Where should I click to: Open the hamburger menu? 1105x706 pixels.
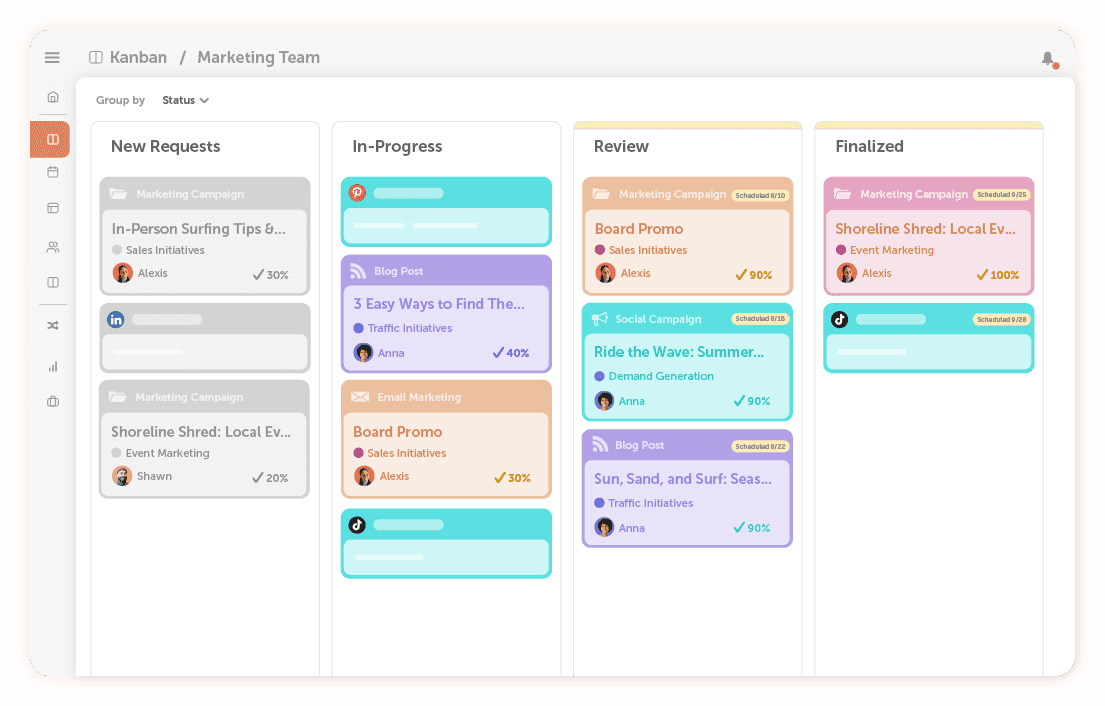[52, 58]
